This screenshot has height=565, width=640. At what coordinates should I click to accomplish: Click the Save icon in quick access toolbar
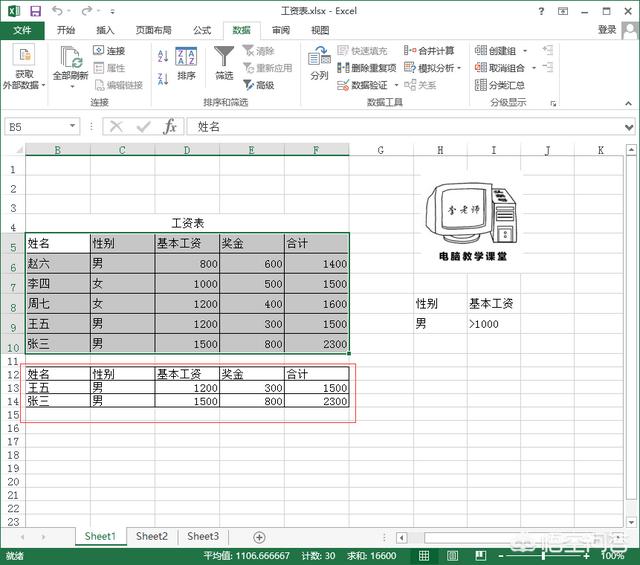(36, 11)
